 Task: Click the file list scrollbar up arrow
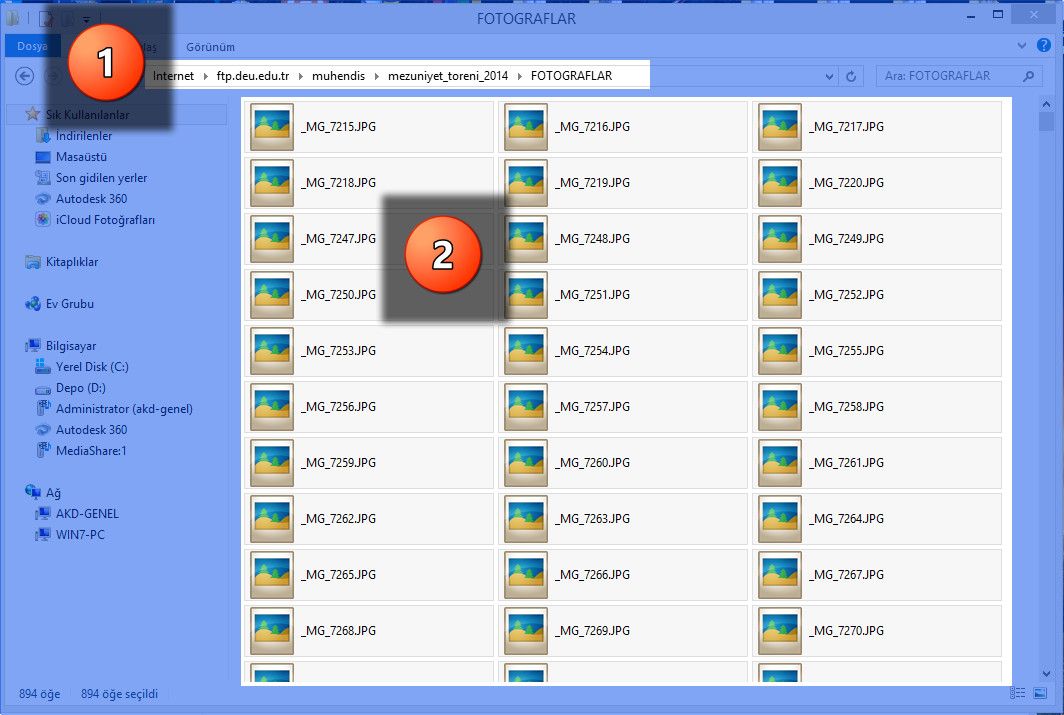1046,104
